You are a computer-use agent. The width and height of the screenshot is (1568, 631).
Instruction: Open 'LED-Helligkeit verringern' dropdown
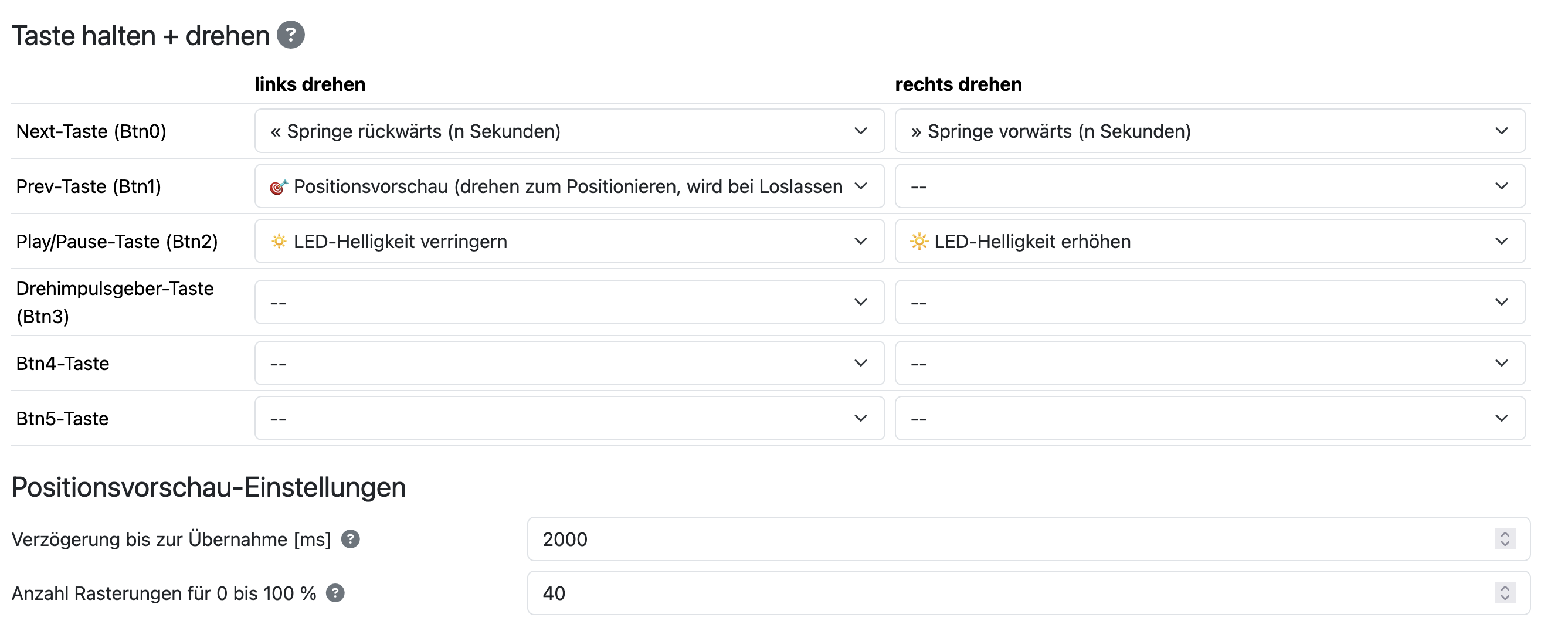click(x=569, y=241)
